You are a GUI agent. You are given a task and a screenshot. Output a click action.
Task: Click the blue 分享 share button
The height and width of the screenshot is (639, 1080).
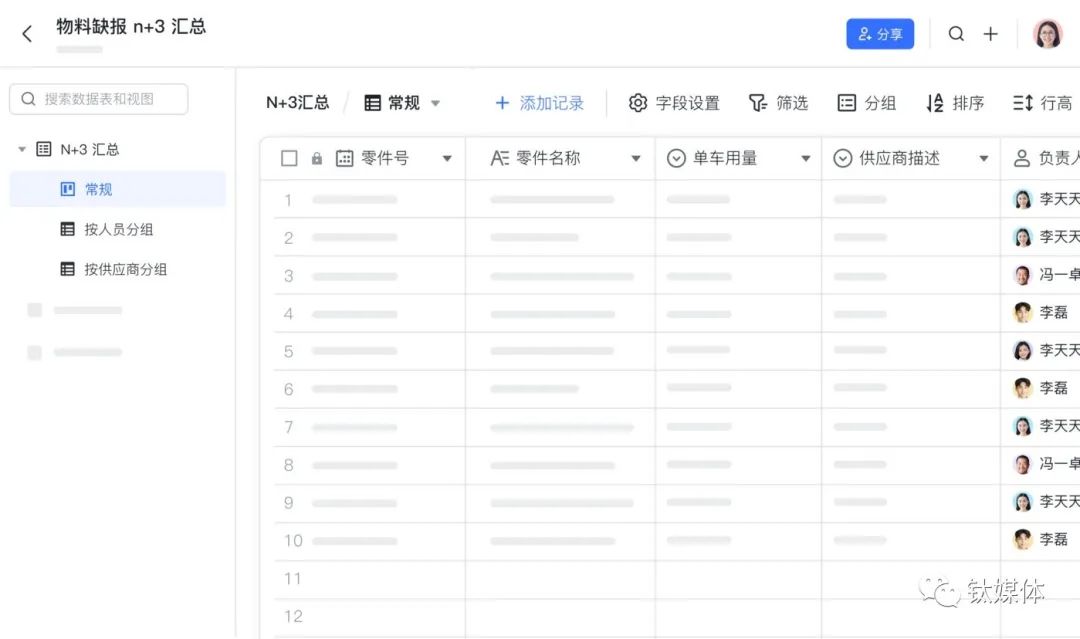880,34
